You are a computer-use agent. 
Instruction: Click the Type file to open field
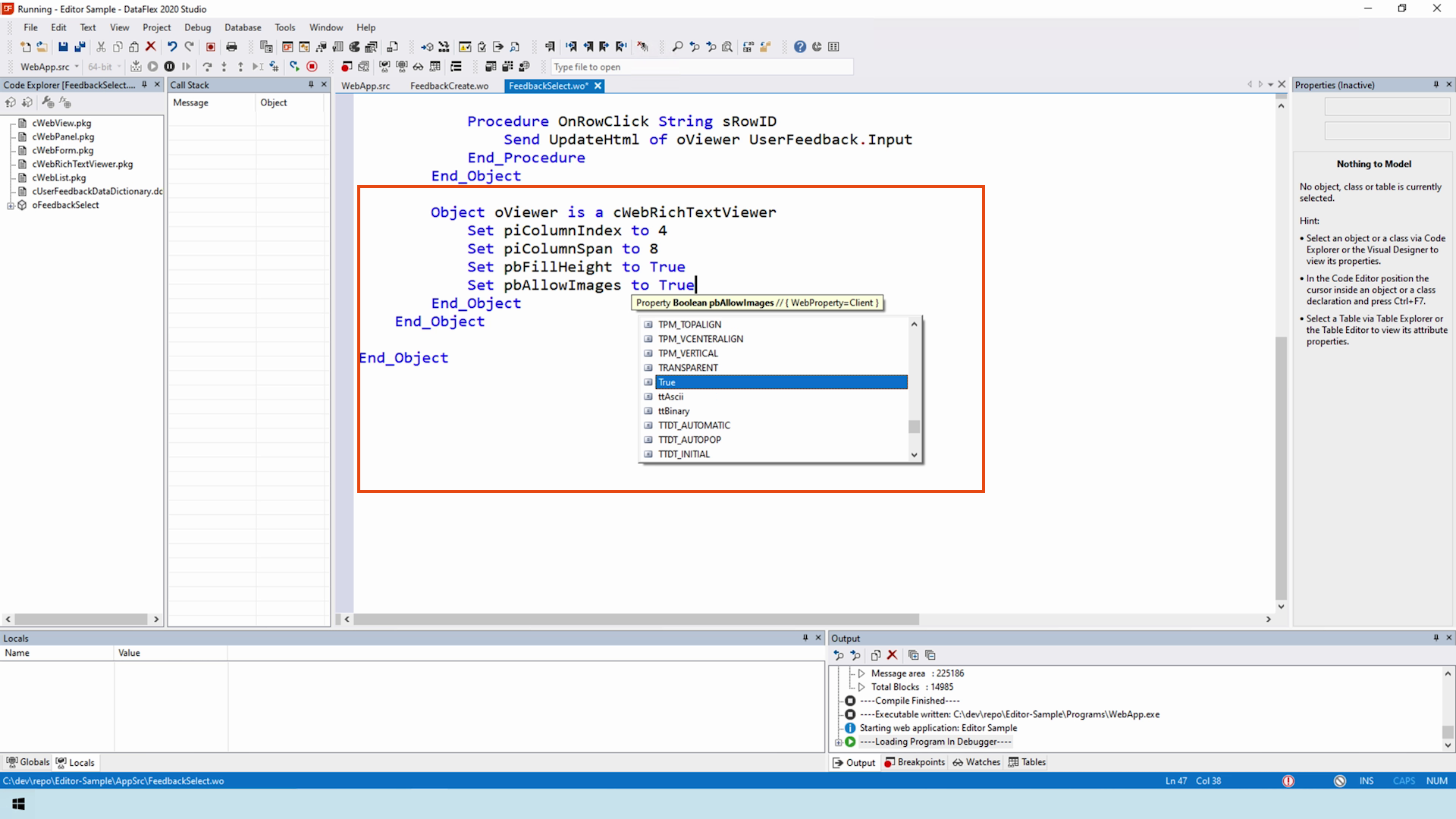[701, 67]
